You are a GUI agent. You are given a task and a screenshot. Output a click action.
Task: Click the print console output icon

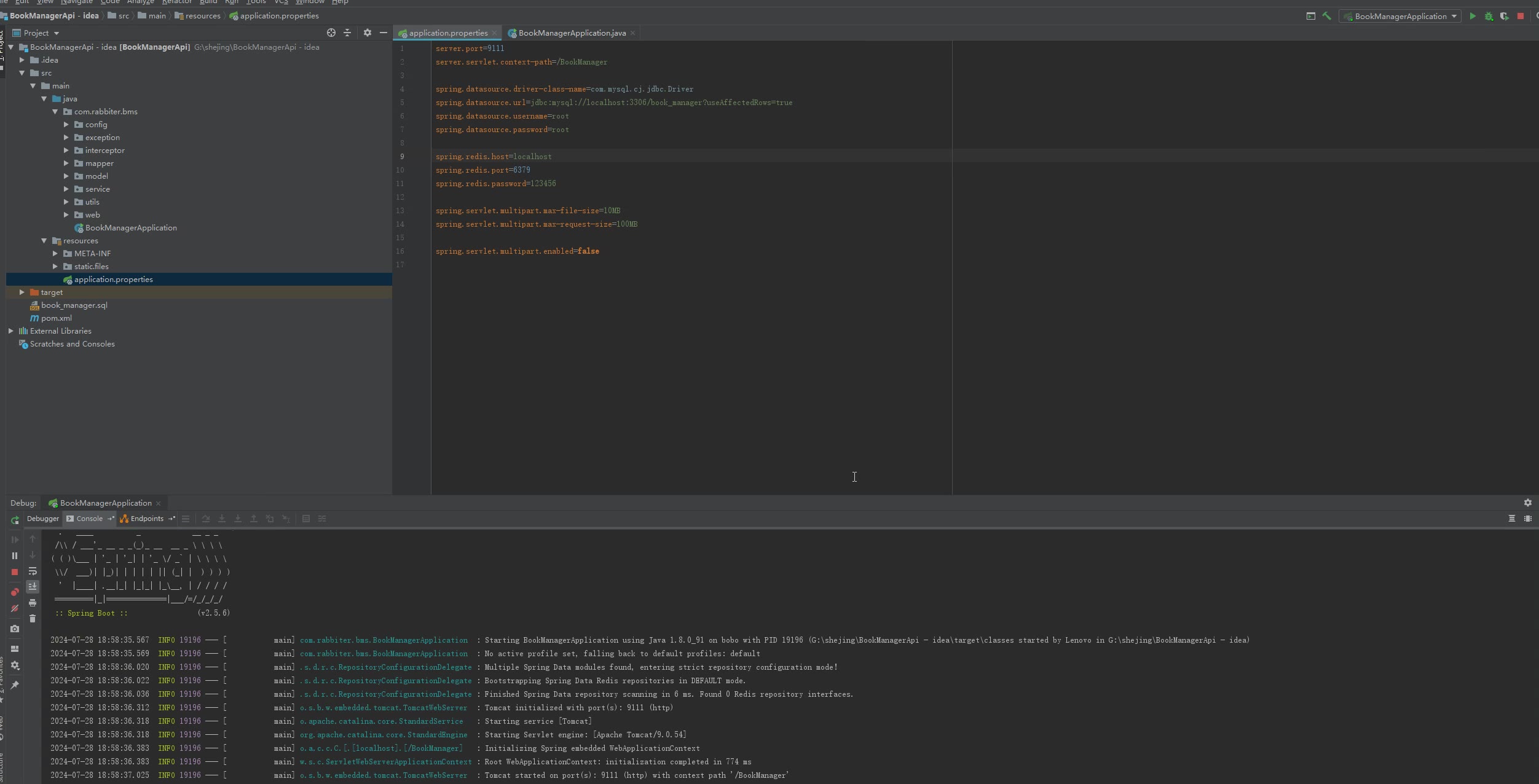[33, 603]
